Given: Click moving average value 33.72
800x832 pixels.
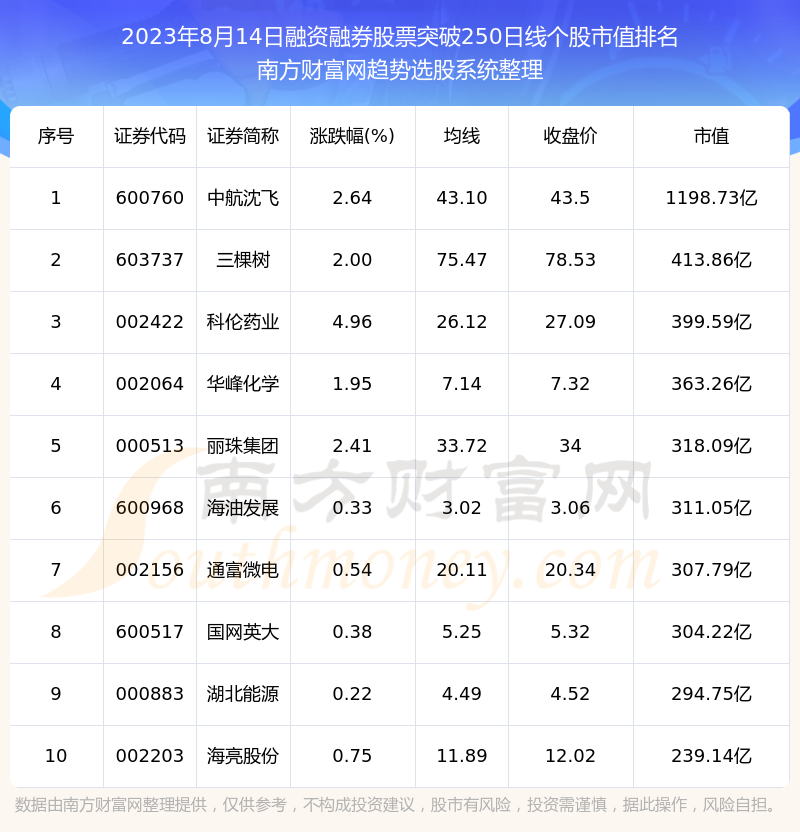Looking at the screenshot, I should point(462,446).
